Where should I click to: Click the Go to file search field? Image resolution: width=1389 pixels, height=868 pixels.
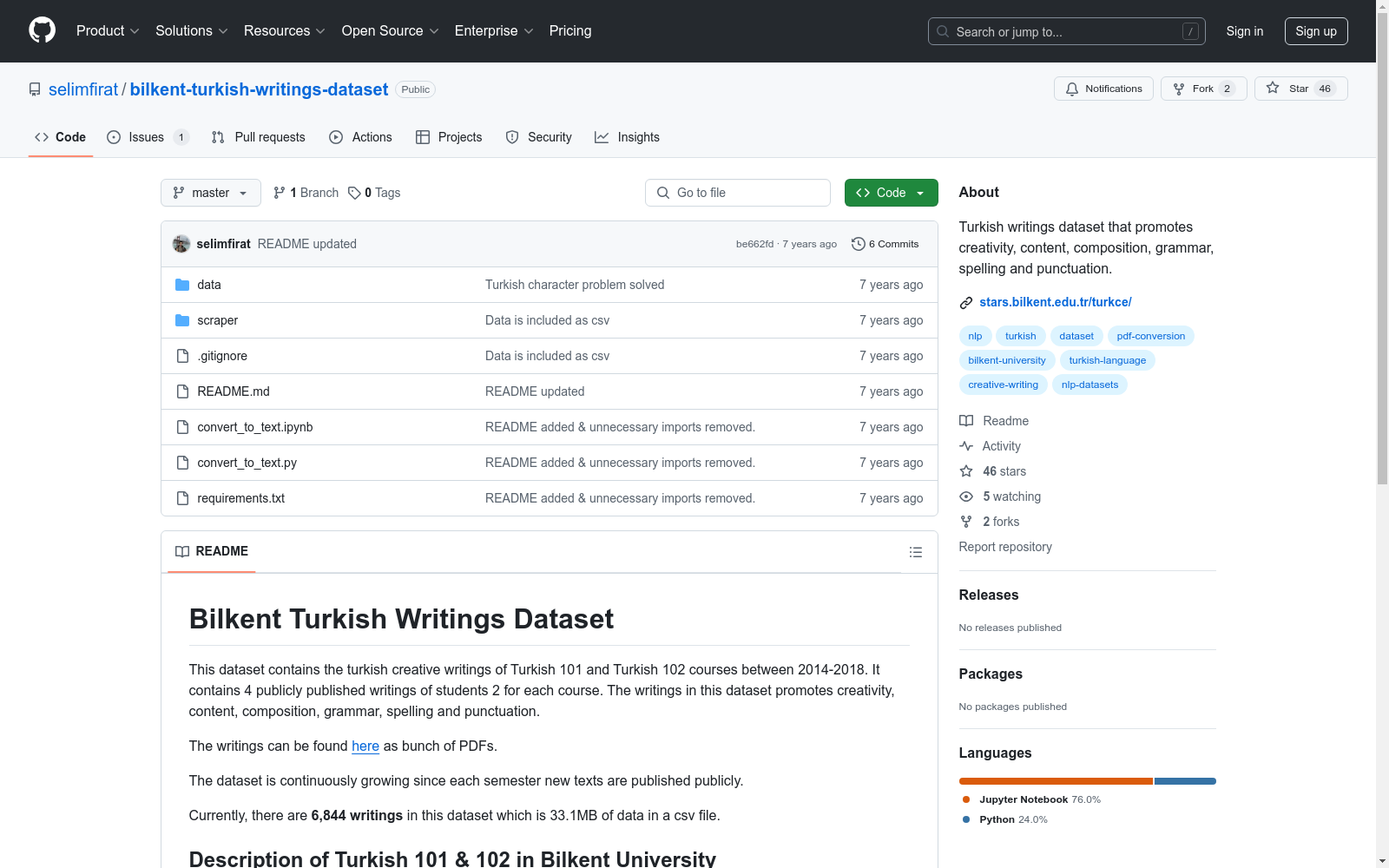point(738,193)
